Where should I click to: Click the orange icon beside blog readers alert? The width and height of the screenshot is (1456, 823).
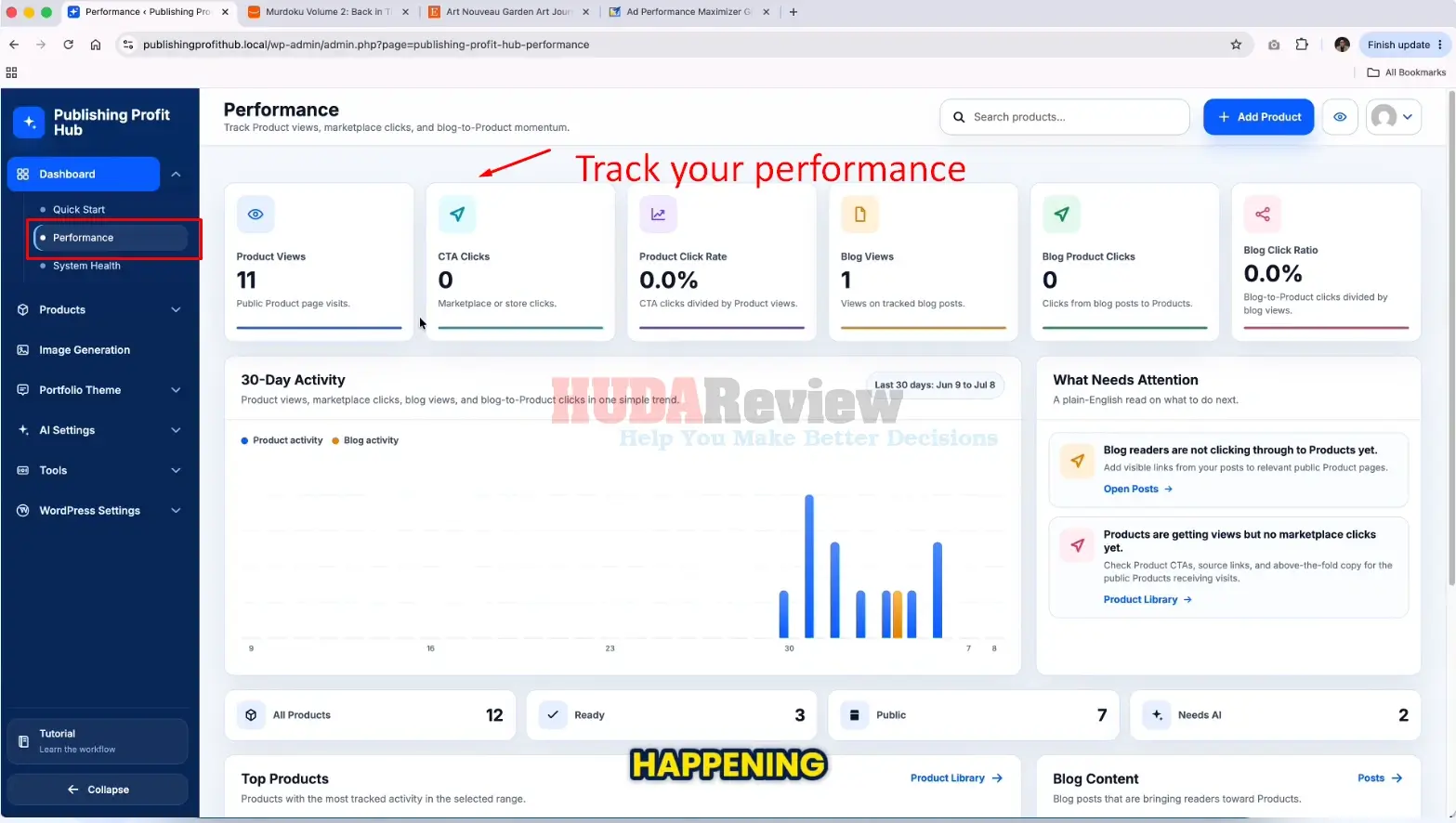pyautogui.click(x=1078, y=461)
